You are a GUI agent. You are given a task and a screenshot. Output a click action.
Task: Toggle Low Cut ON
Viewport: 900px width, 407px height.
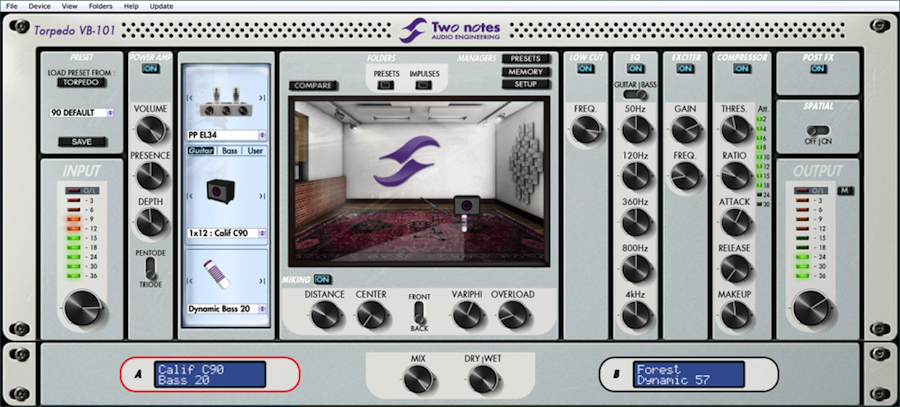(585, 68)
